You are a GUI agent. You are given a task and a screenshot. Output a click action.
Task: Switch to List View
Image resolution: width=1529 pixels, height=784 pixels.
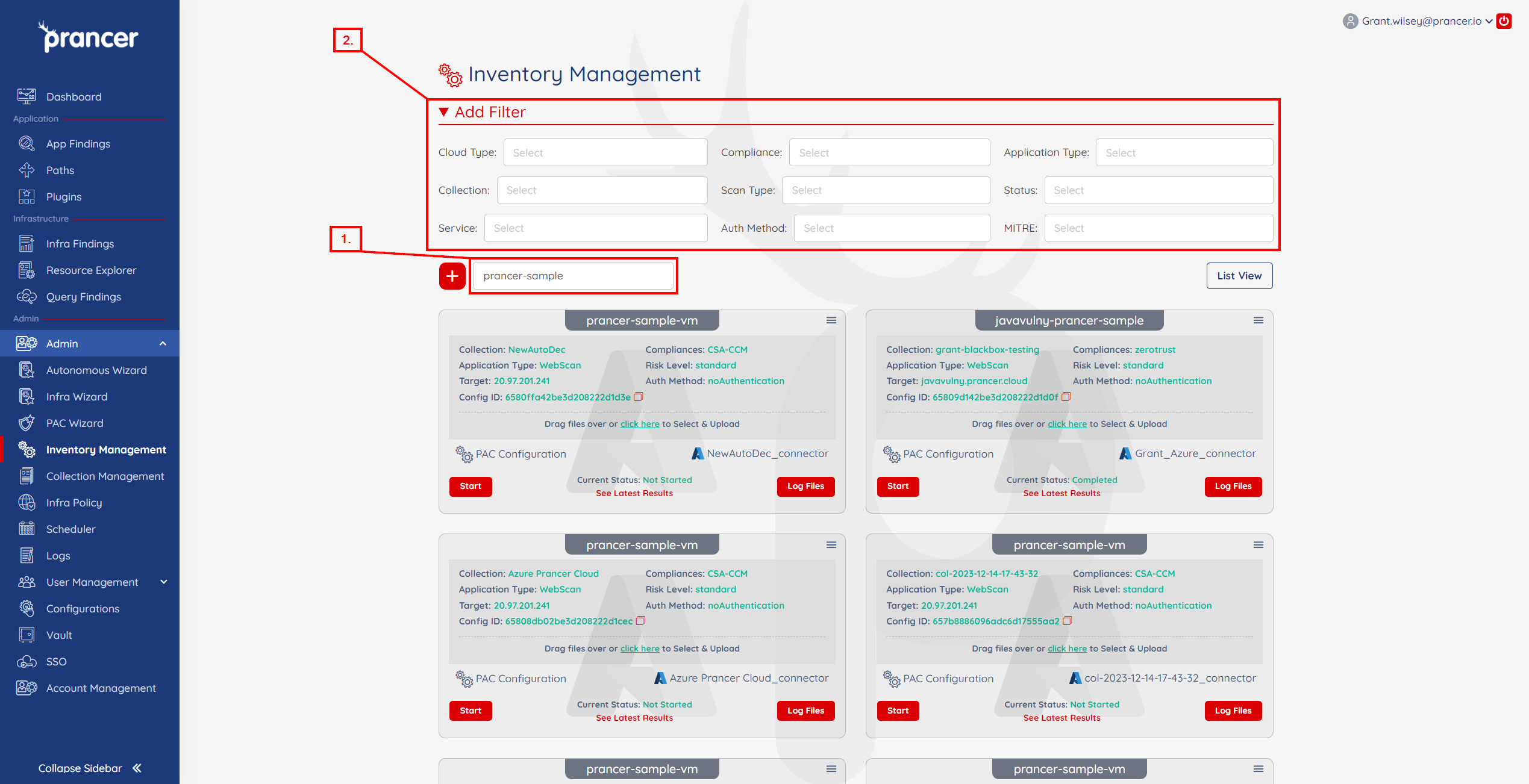coord(1239,276)
